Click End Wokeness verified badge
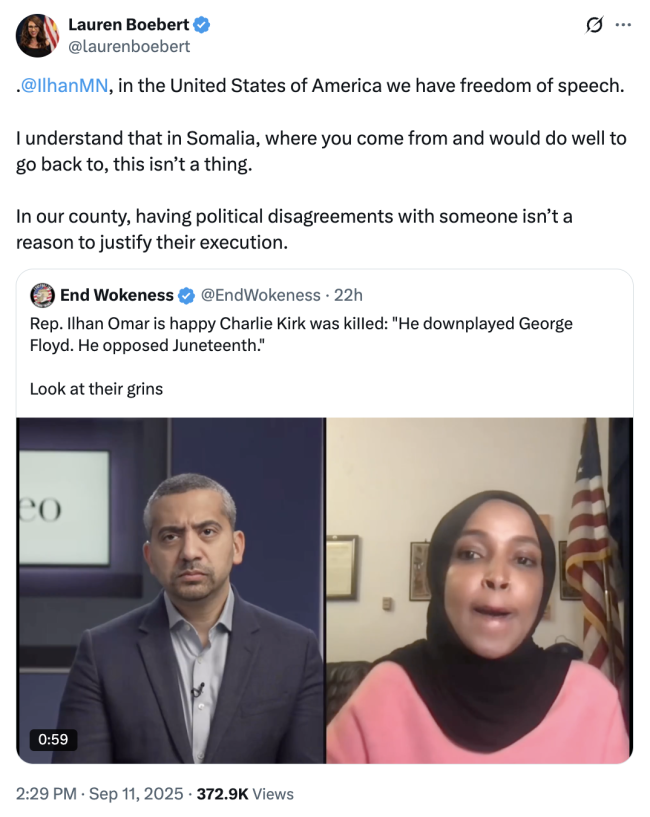 pos(186,295)
